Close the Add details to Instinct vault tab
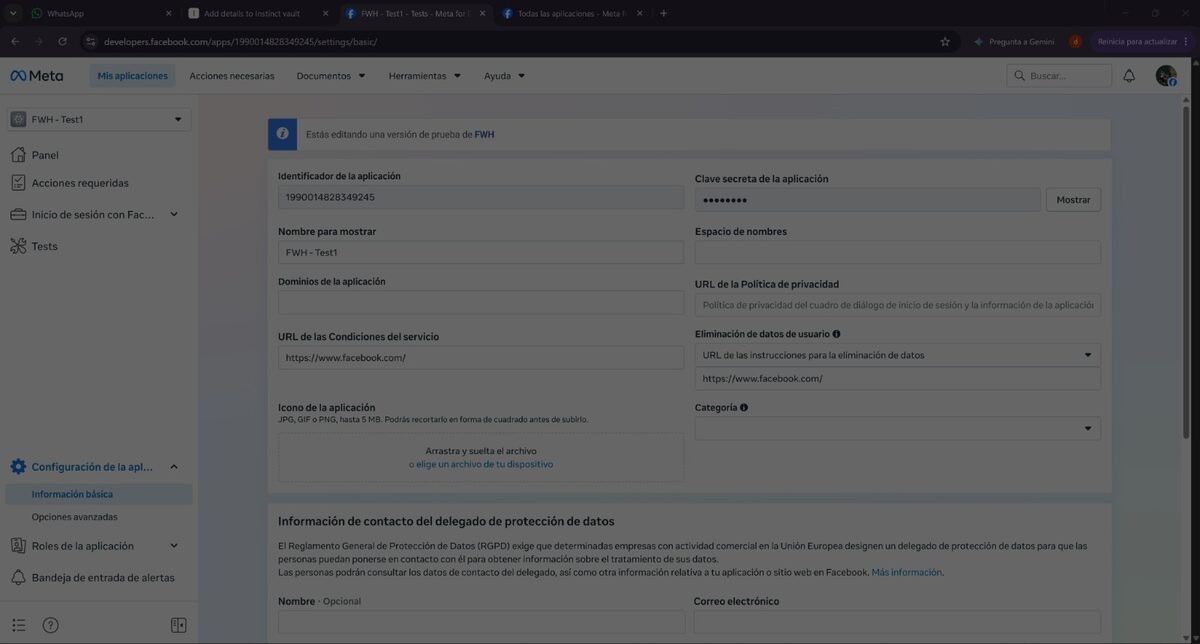Viewport: 1200px width, 644px height. pyautogui.click(x=325, y=14)
